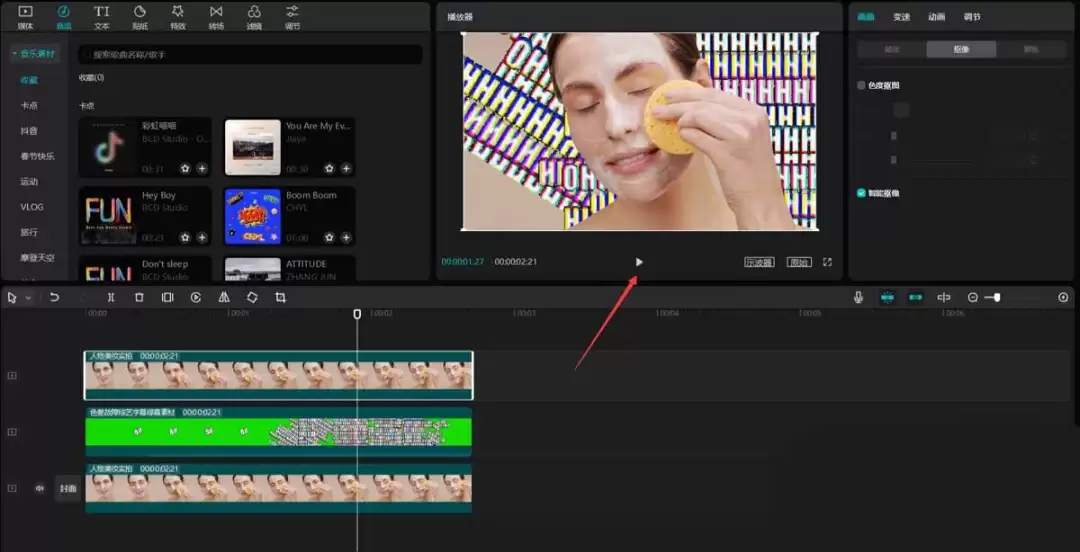This screenshot has height=552, width=1080.
Task: Open the 文本 (Text) panel icon
Action: (x=102, y=16)
